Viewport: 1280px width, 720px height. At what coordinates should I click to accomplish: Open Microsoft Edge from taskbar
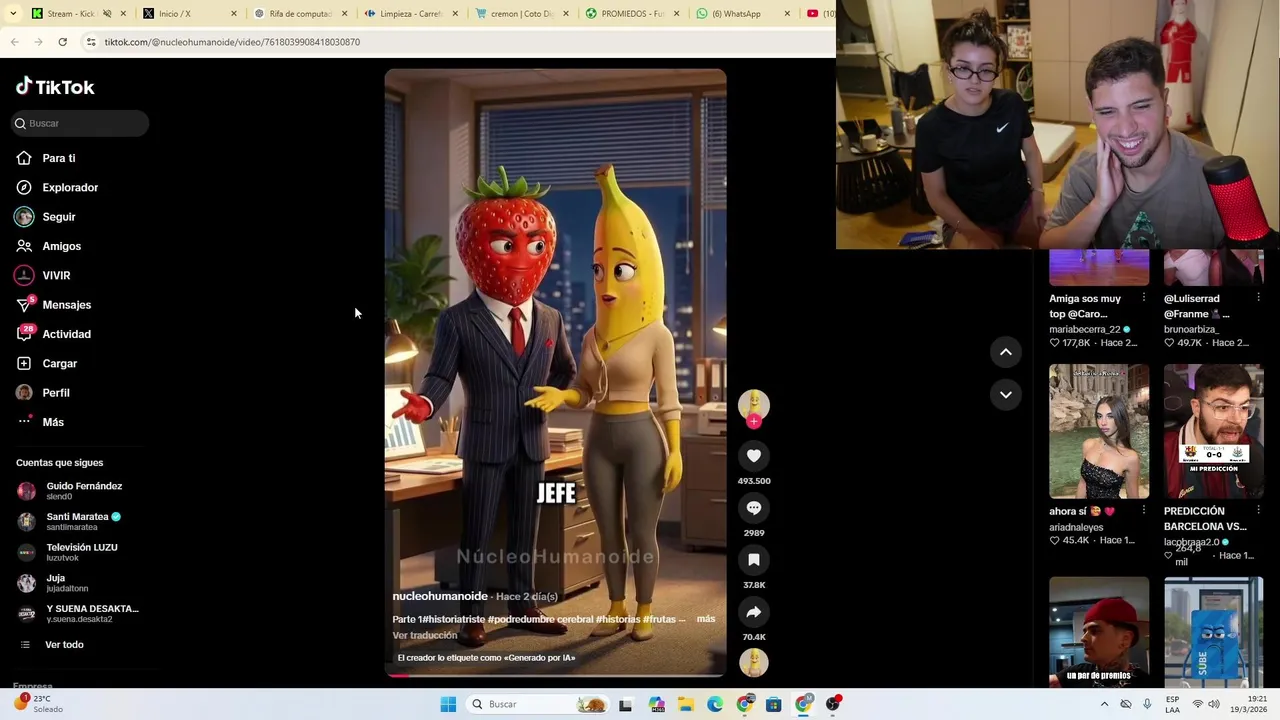pos(715,704)
